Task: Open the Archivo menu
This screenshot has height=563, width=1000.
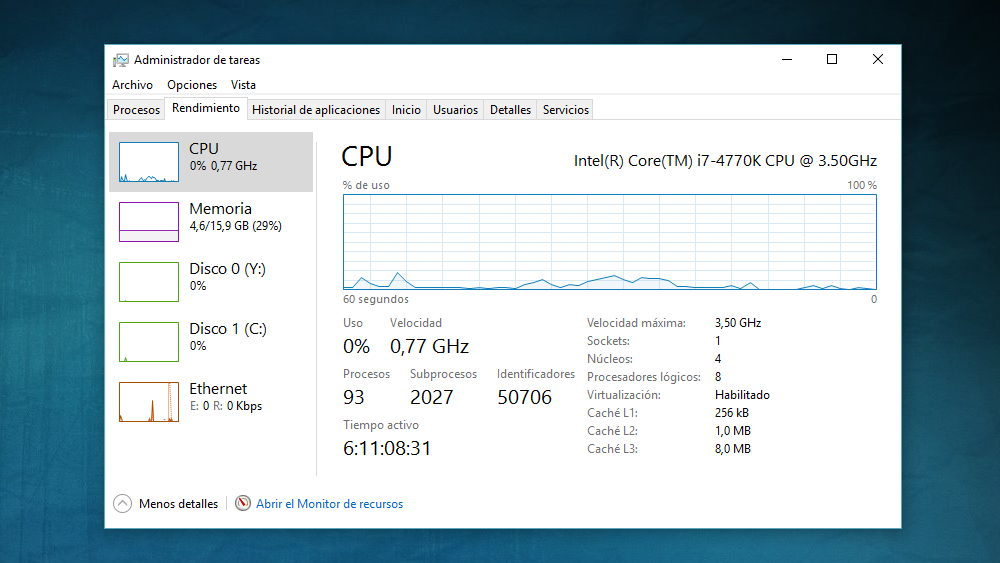Action: [132, 85]
